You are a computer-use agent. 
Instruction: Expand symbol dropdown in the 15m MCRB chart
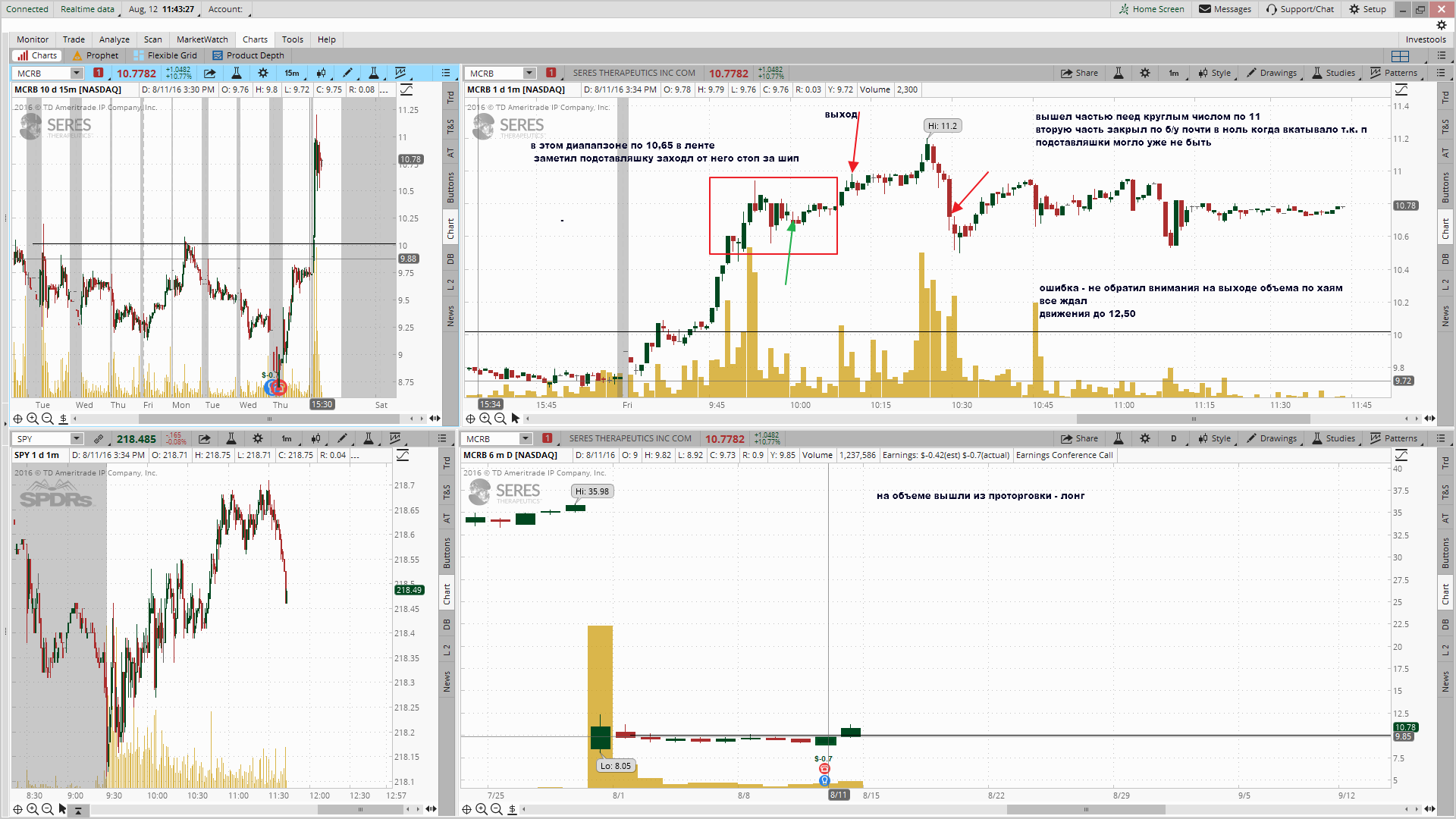pos(77,74)
